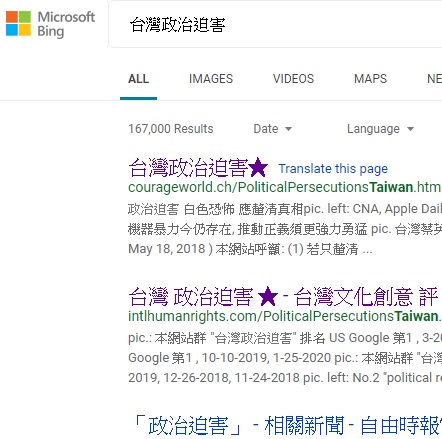Open 「政治迫害」相關新聞 自由時報 result
Viewport: 442px width, 439px height.
(x=288, y=426)
